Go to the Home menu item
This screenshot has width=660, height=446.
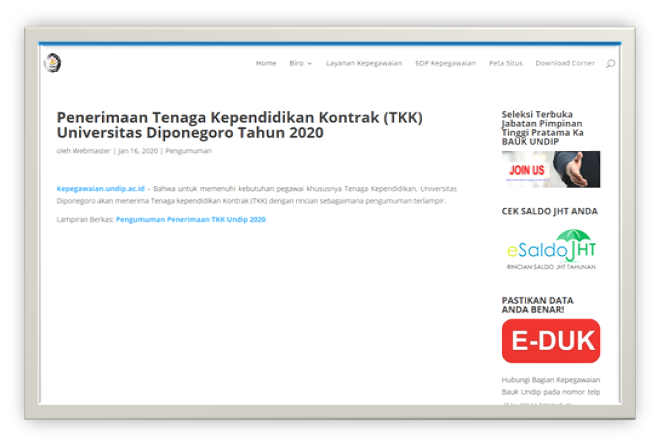(x=266, y=63)
